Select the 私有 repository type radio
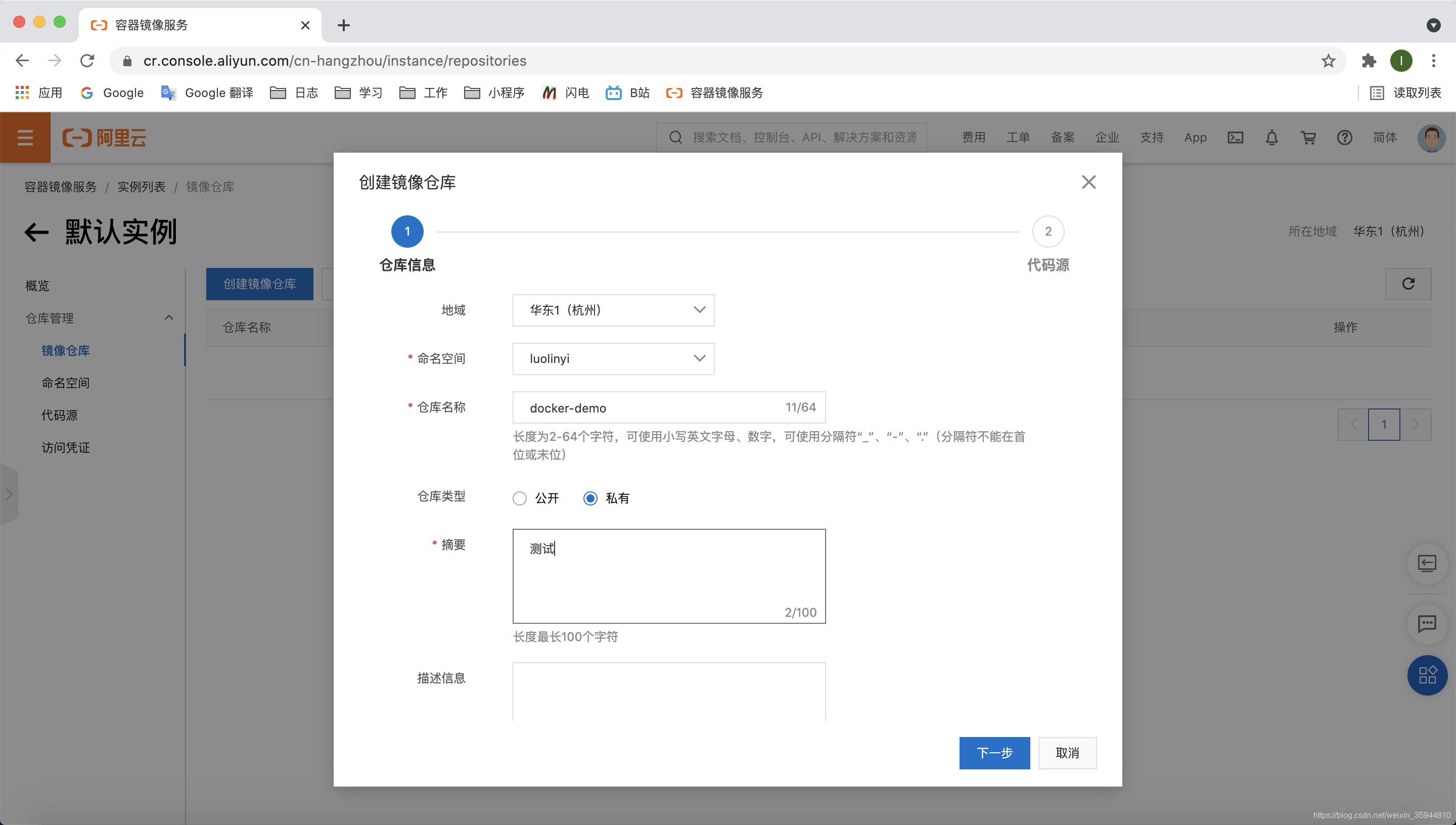The width and height of the screenshot is (1456, 825). click(x=590, y=498)
